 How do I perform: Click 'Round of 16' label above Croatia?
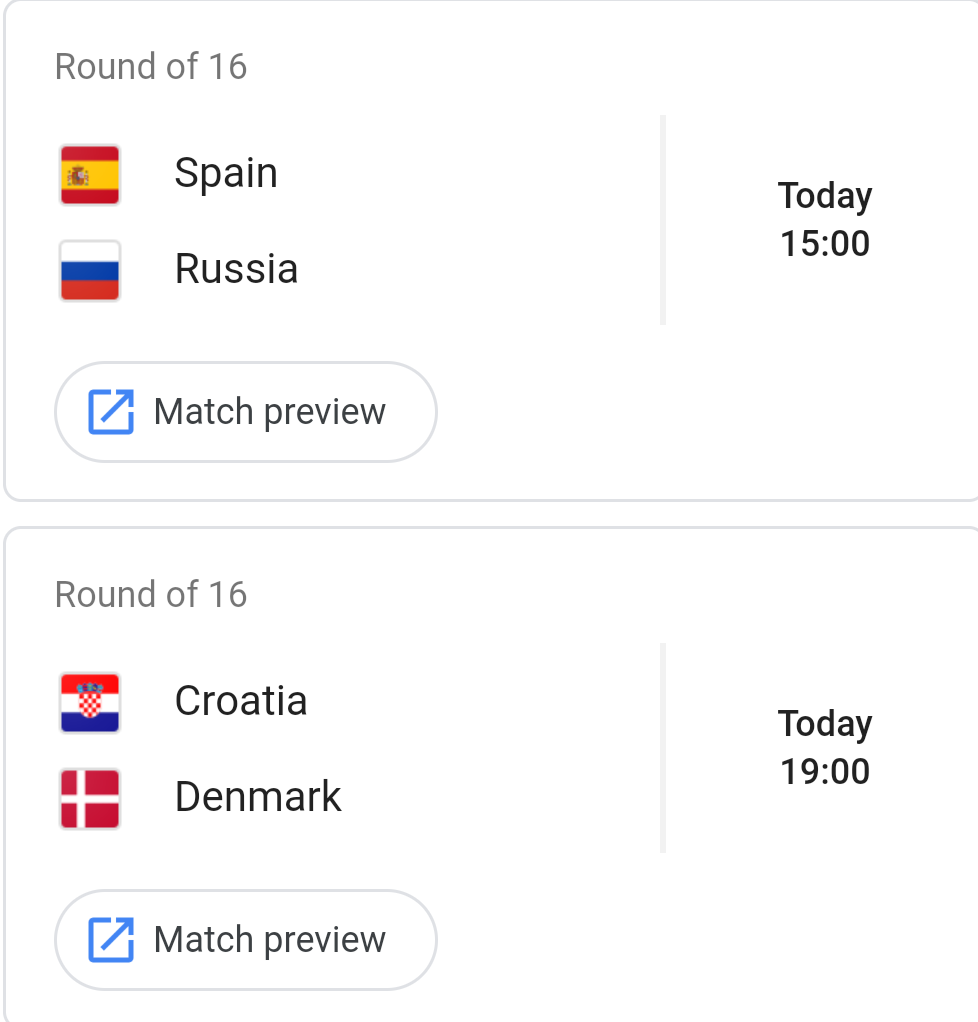[x=151, y=595]
